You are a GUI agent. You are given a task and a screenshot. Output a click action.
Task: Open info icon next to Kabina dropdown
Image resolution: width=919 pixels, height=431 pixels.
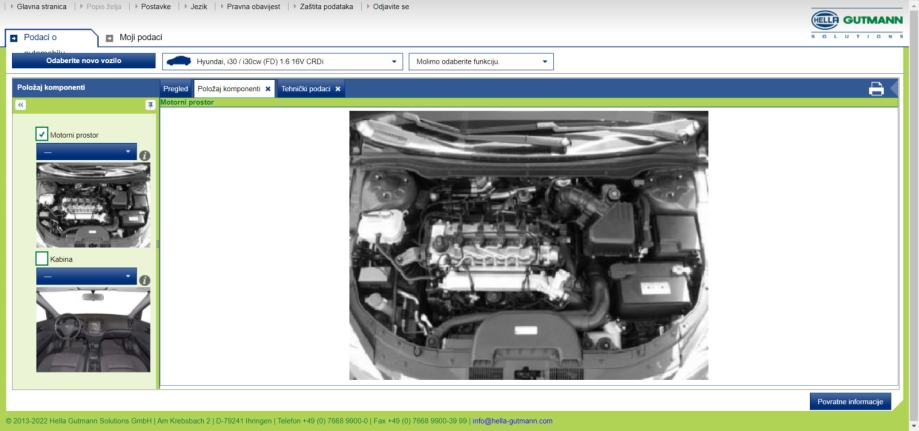[x=145, y=280]
